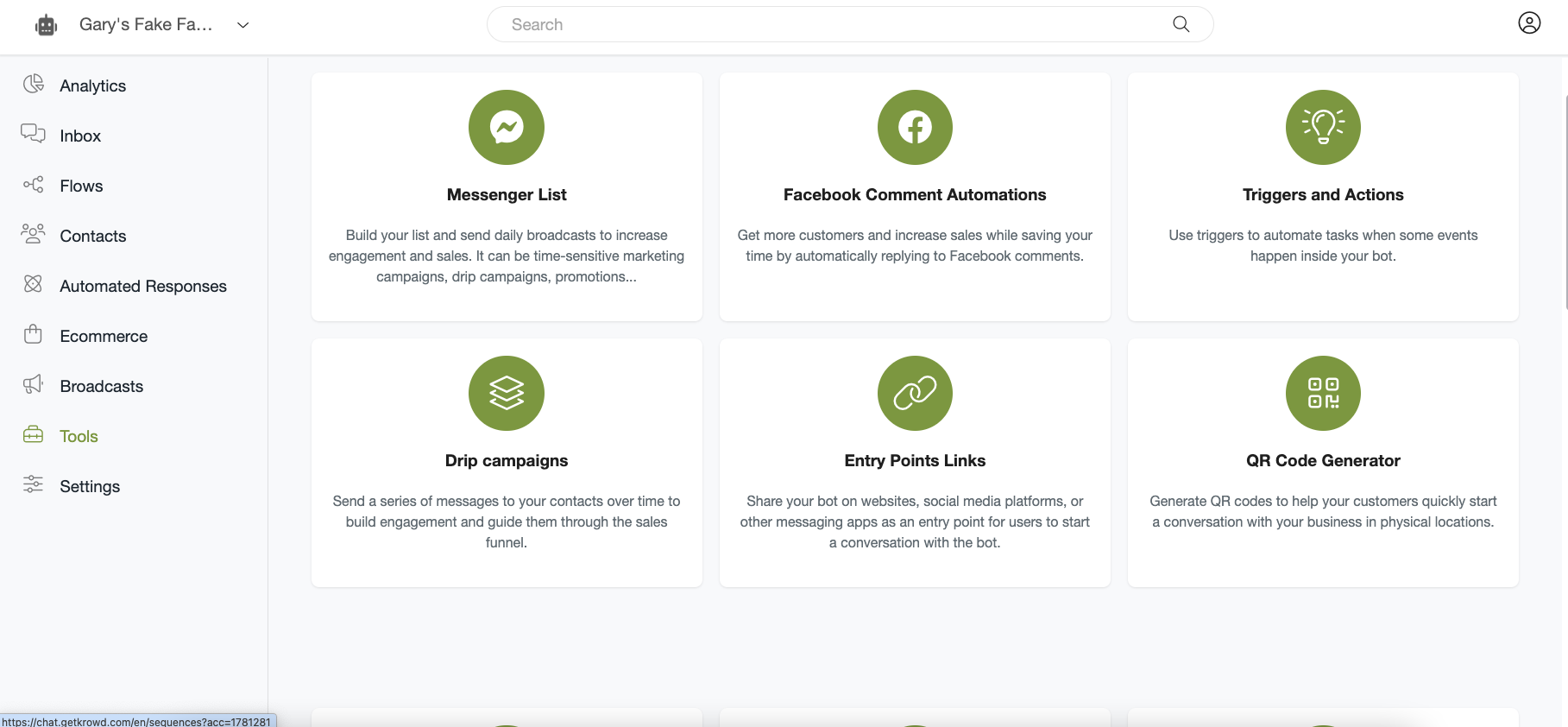Open Triggers and Actions title
Viewport: 1568px width, 727px height.
point(1323,194)
